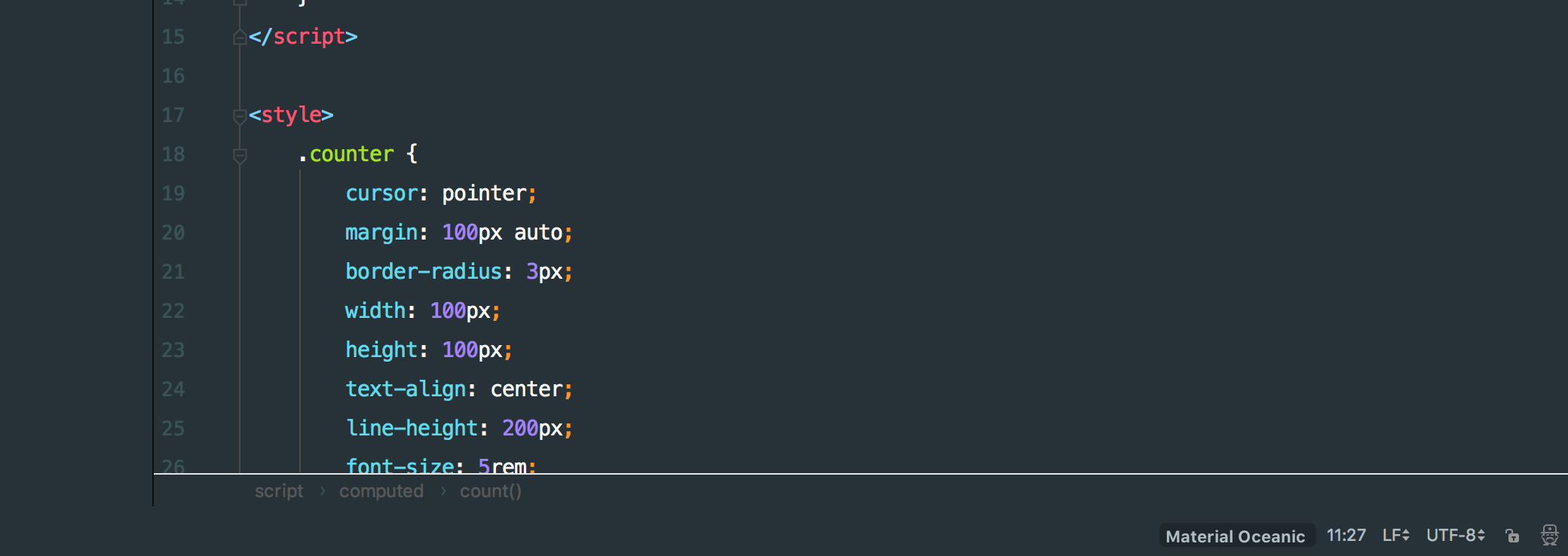This screenshot has width=1568, height=556.
Task: Open go-to-line via 11:27 indicator
Action: [x=1346, y=535]
